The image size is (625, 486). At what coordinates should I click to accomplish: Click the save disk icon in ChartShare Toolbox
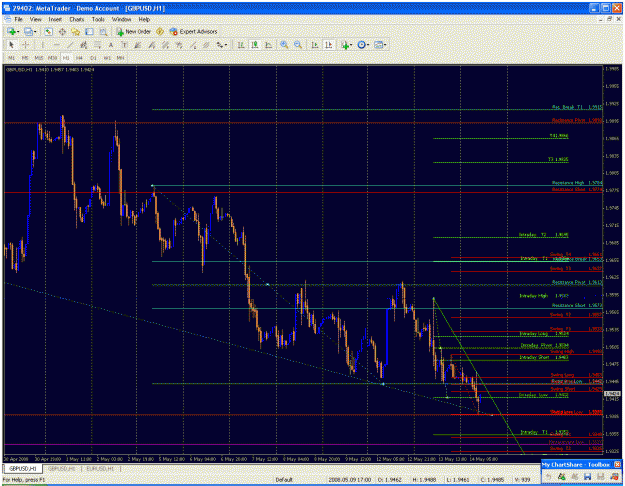tap(588, 476)
